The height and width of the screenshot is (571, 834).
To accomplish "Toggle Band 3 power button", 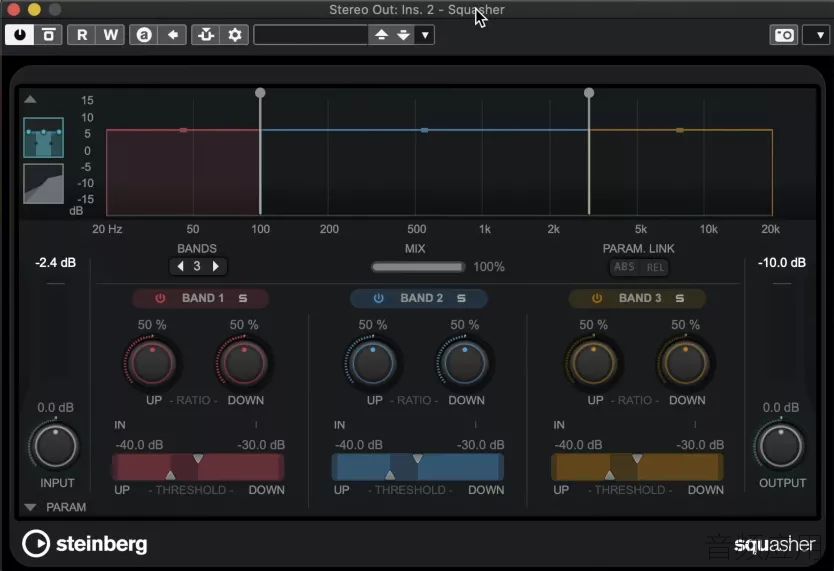I will coord(597,298).
